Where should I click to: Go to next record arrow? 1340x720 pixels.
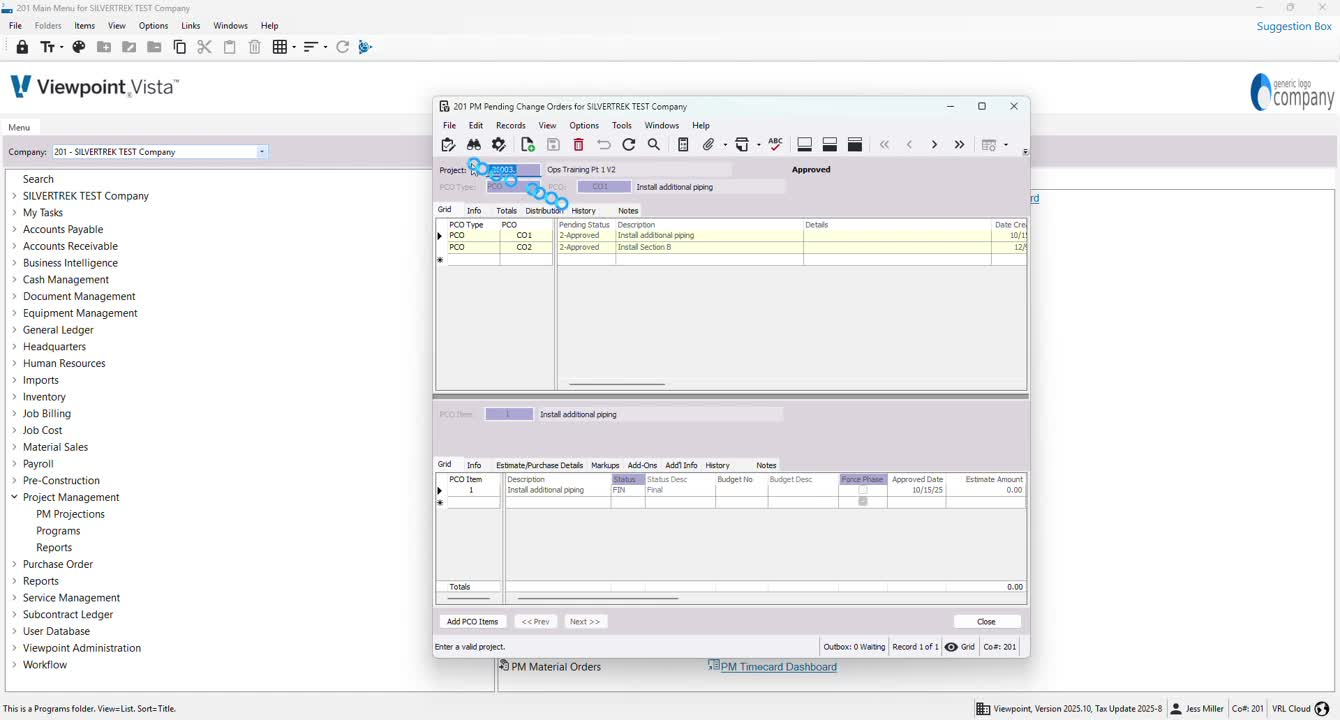pos(934,145)
